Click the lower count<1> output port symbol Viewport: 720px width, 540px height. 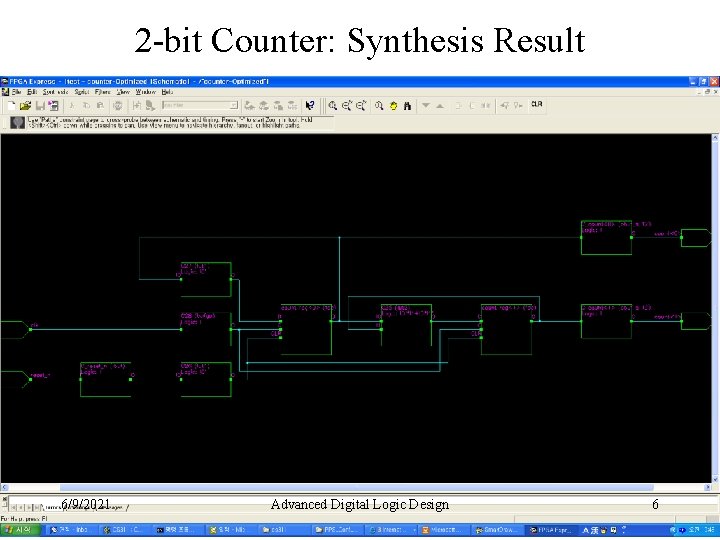[696, 321]
